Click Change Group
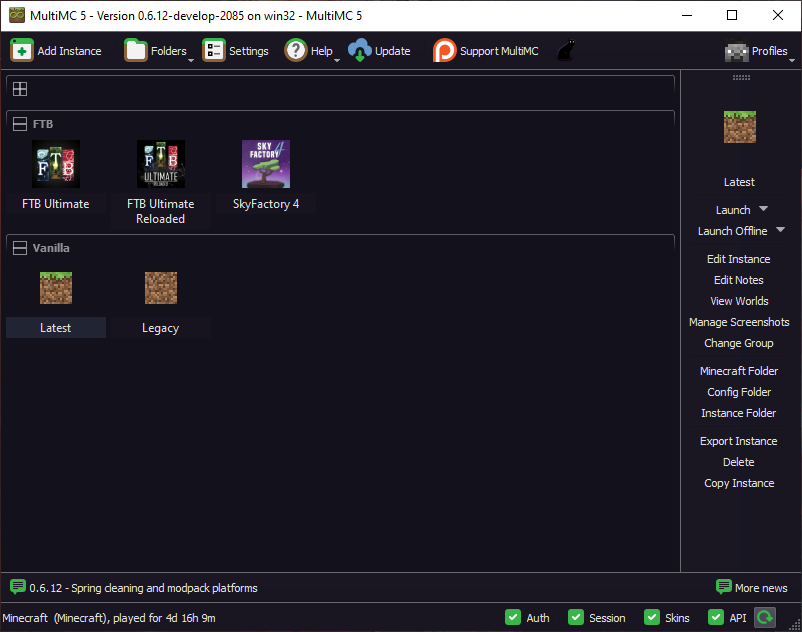Viewport: 802px width, 632px height. click(x=739, y=343)
